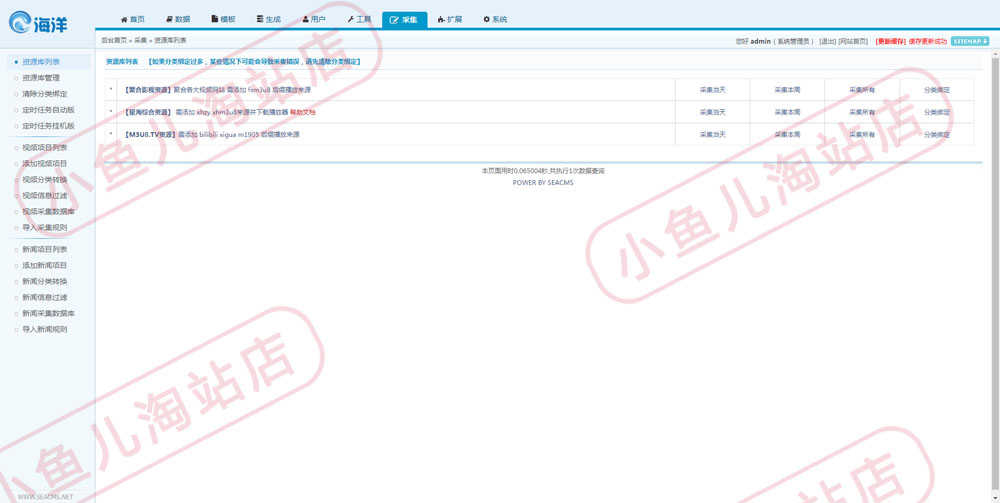Click the 资源库列表 heading above the table
The image size is (1000, 503).
click(122, 62)
